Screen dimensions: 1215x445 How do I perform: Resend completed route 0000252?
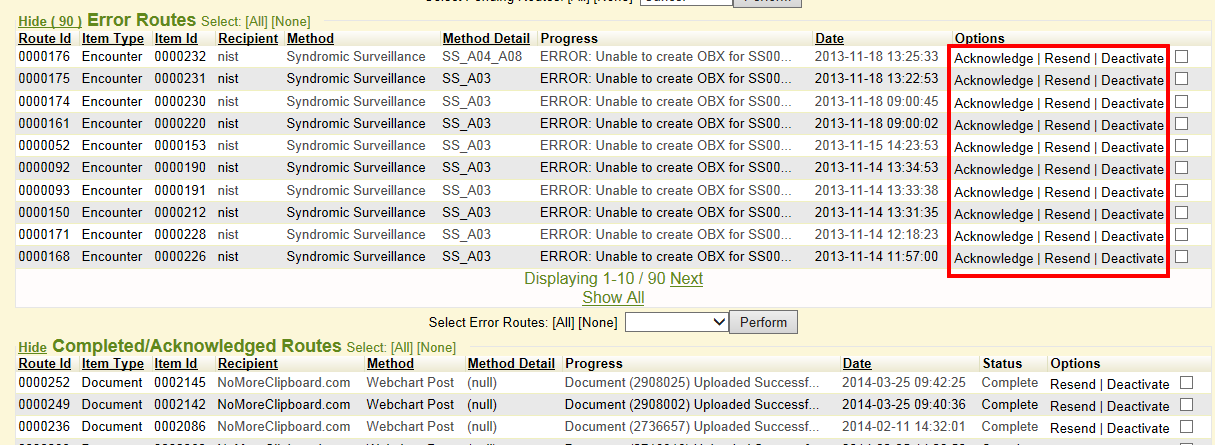[x=1073, y=384]
